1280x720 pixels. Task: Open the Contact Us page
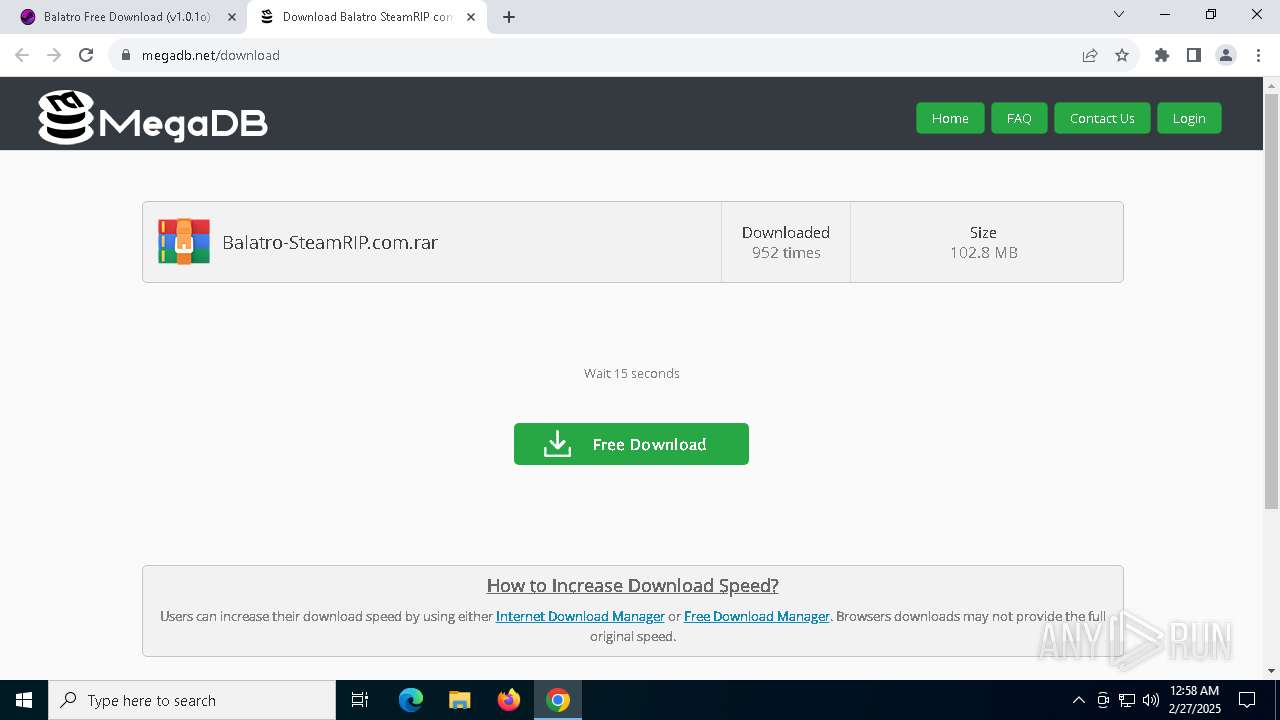(1102, 118)
